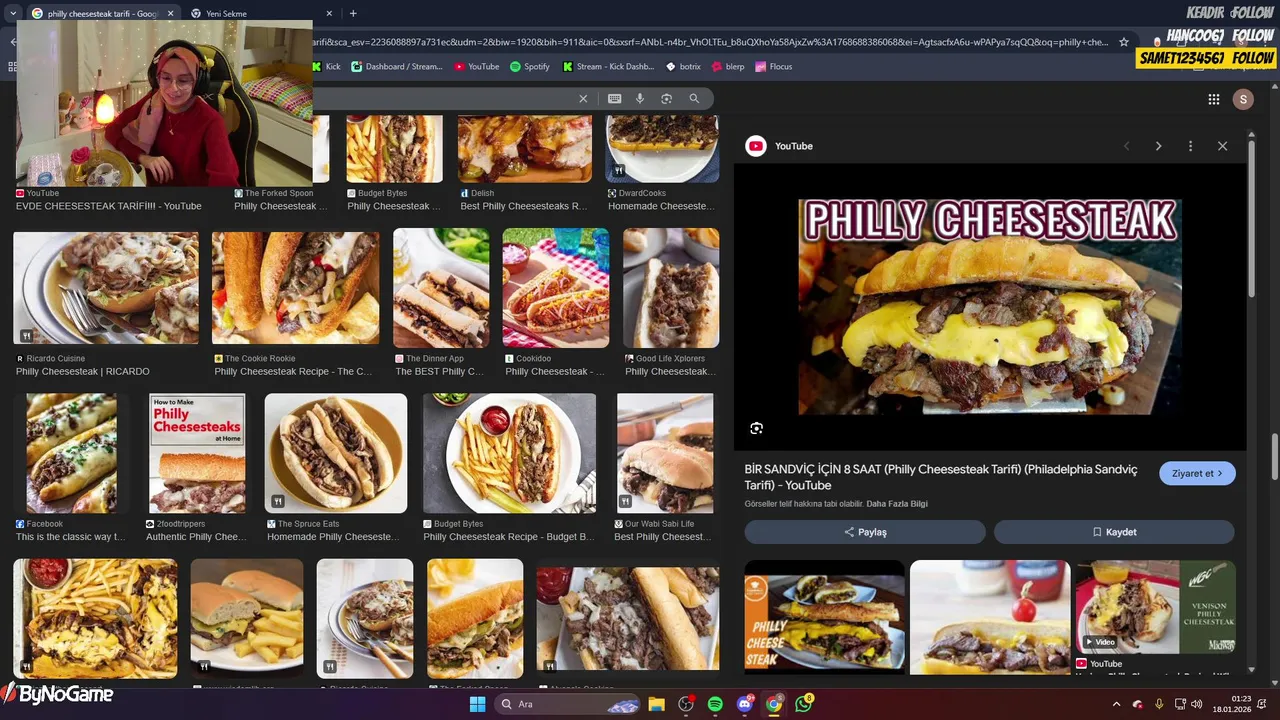Viewport: 1280px width, 720px height.
Task: Open related Philly Cheese Steak orange thumbnail
Action: coord(825,615)
